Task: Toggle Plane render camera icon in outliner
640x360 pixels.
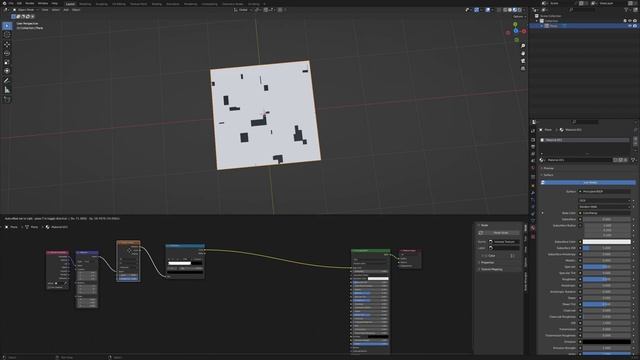Action: [x=635, y=26]
